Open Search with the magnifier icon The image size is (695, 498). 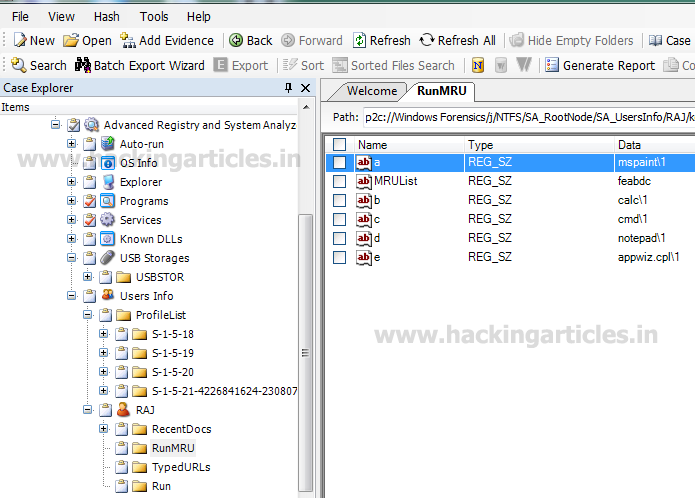coord(19,65)
